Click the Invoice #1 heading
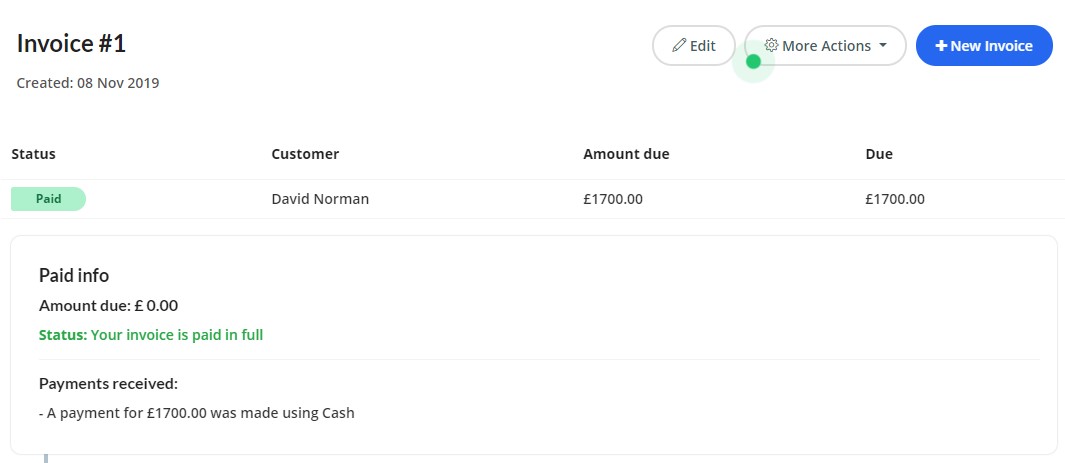 71,44
